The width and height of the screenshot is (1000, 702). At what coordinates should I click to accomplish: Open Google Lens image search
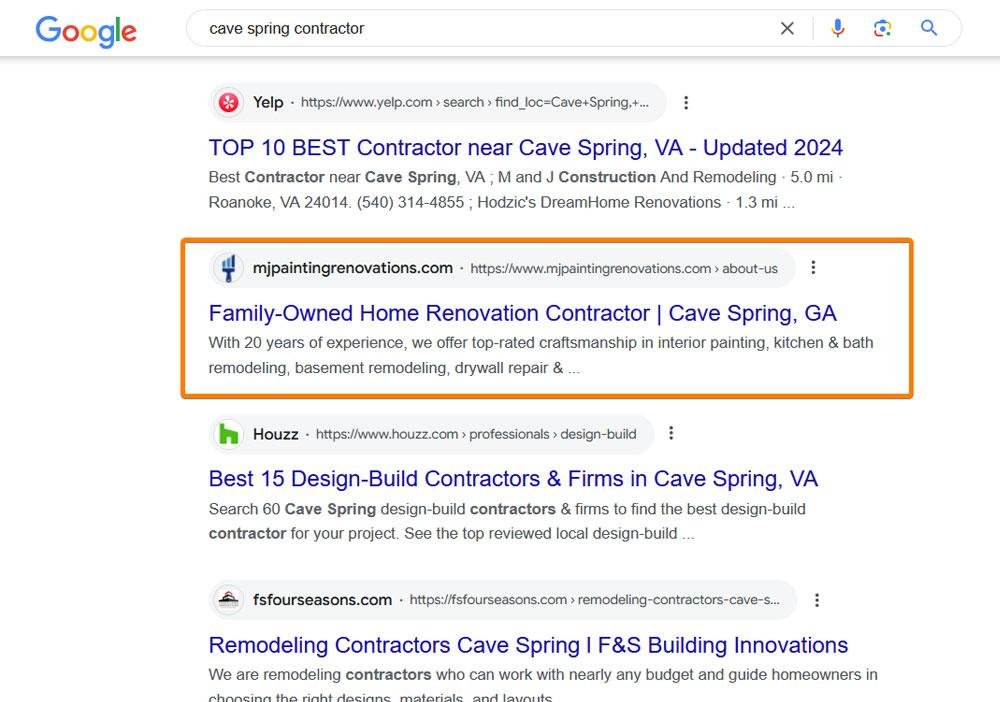pos(882,29)
